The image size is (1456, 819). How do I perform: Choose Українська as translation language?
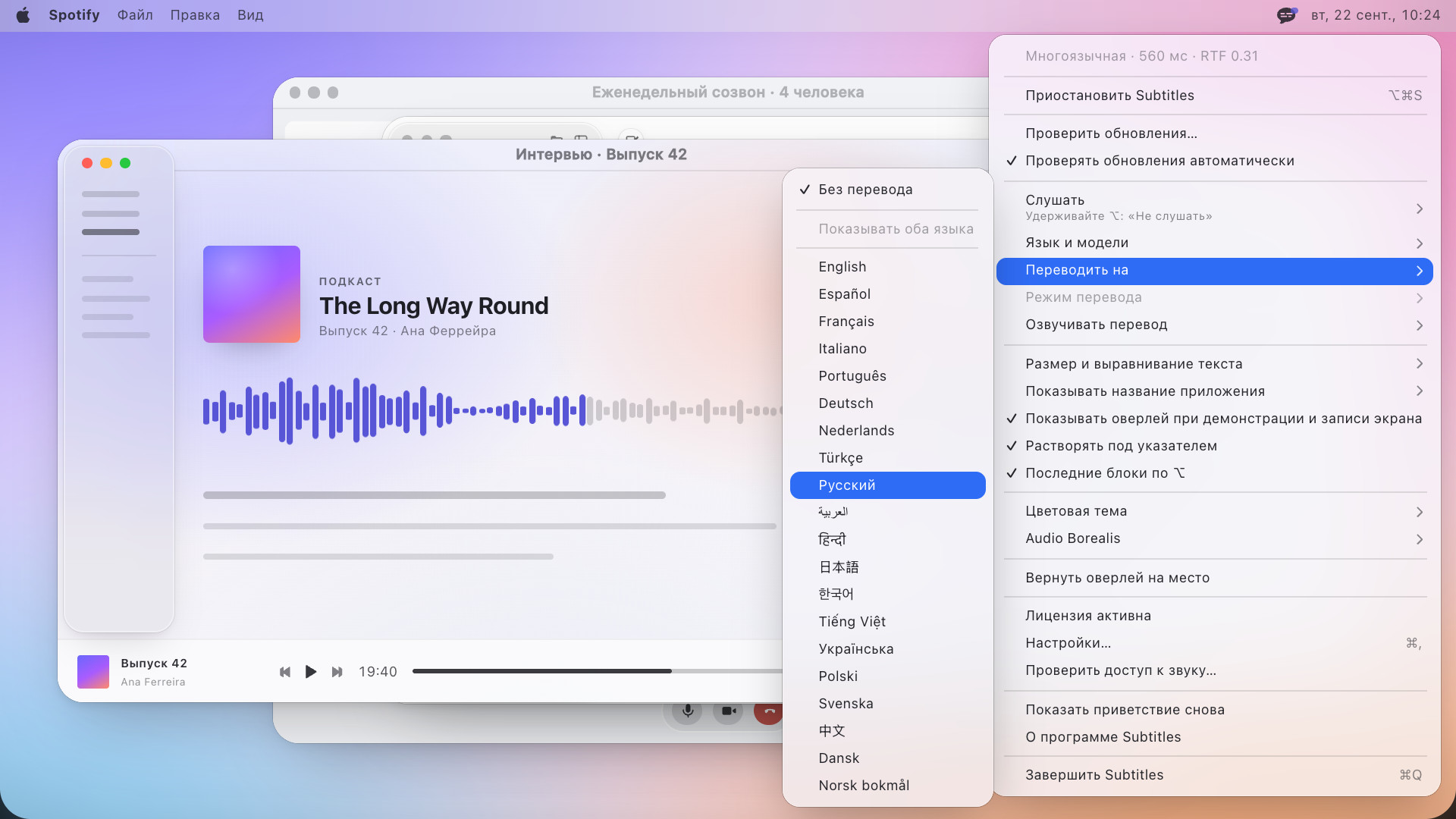point(887,649)
